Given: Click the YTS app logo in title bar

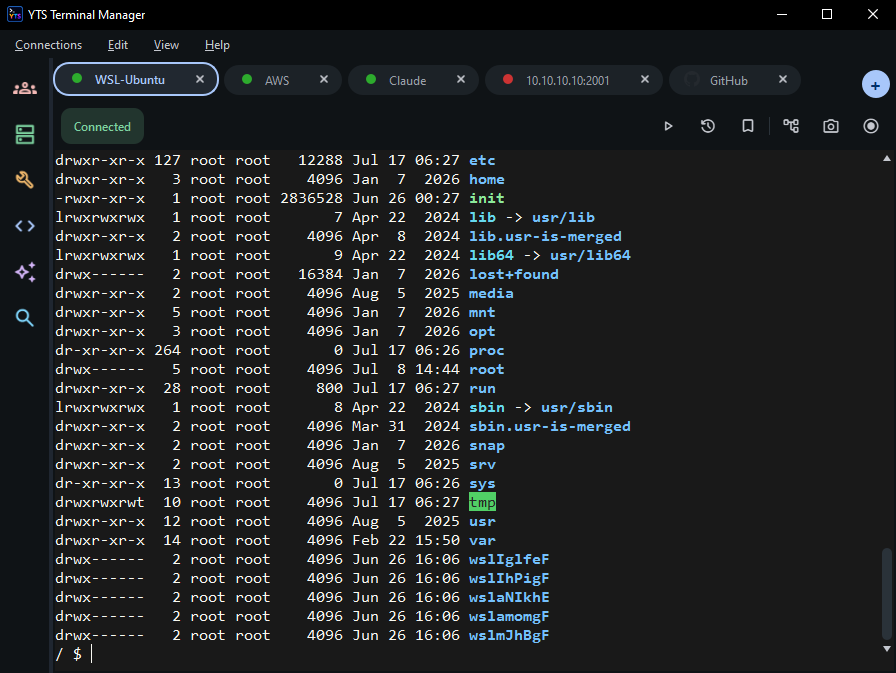Looking at the screenshot, I should [x=15, y=14].
